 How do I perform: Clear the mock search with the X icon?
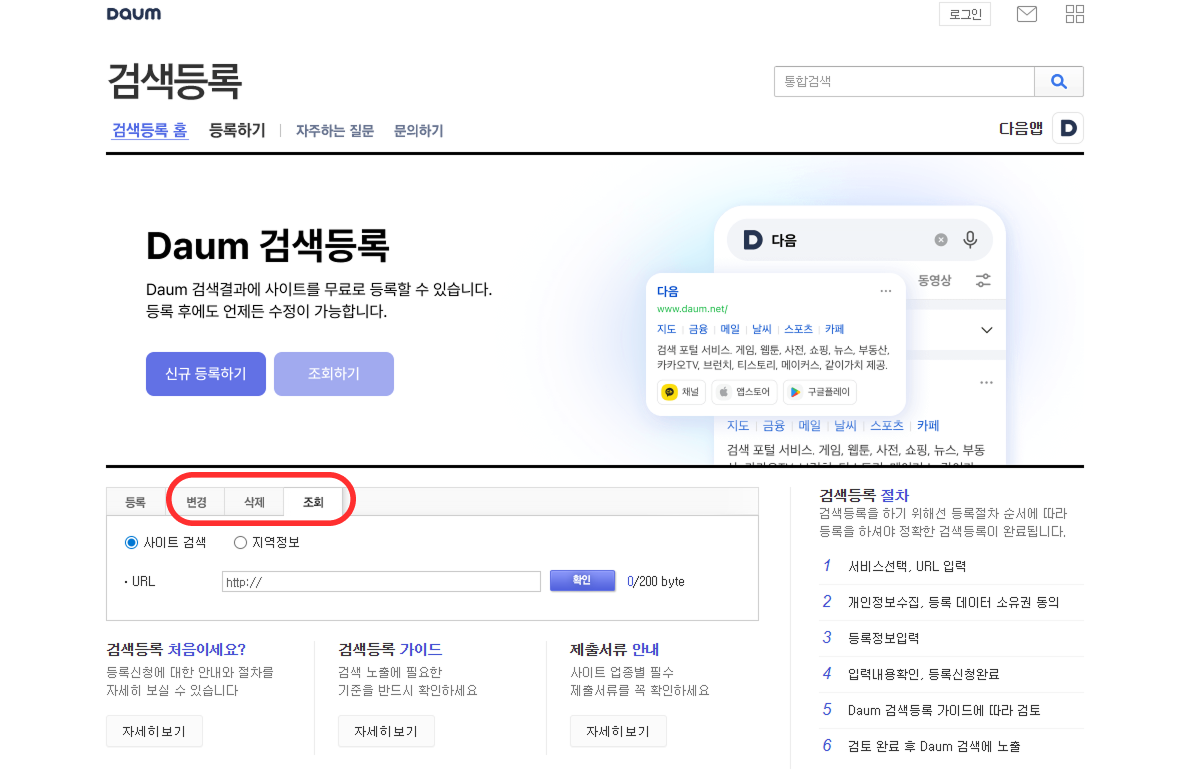click(941, 240)
